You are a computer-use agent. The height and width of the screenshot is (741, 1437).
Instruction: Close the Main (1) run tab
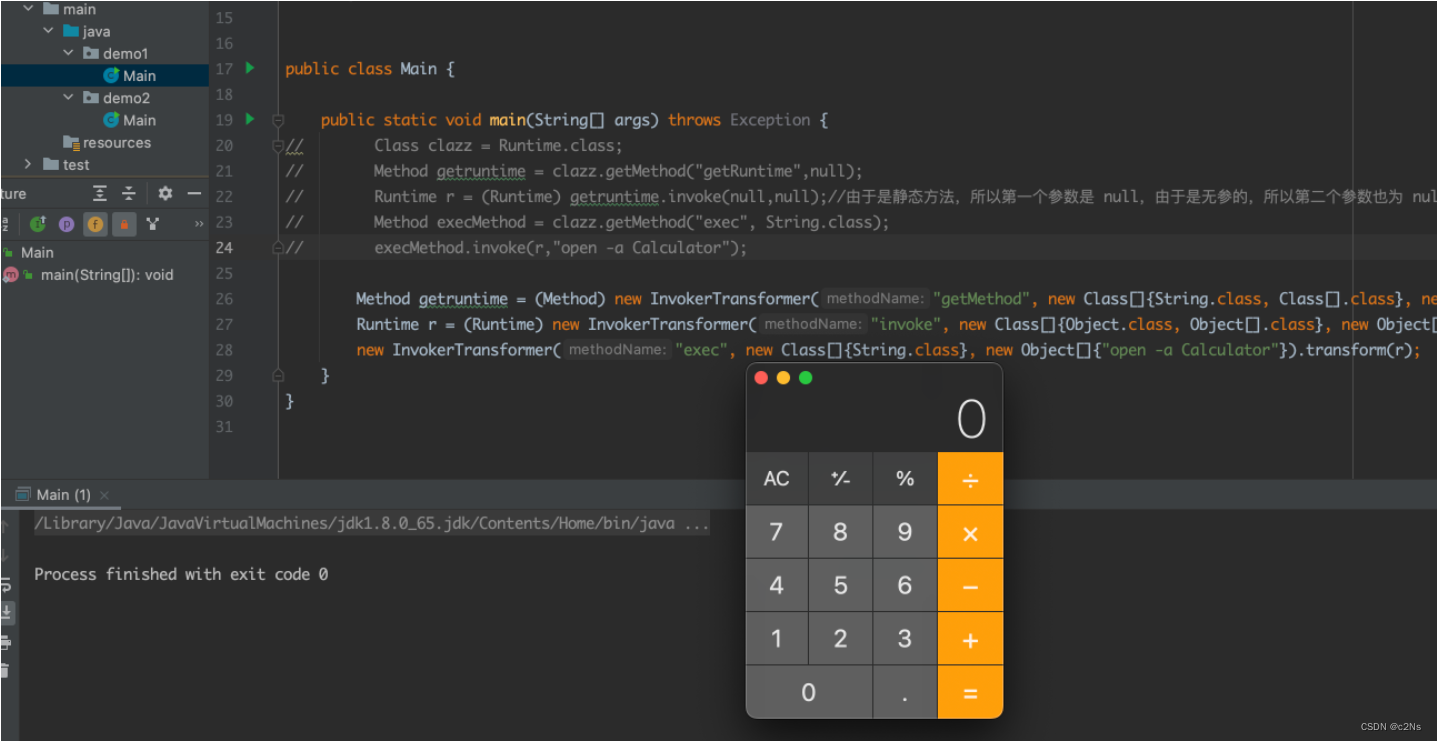click(x=104, y=495)
